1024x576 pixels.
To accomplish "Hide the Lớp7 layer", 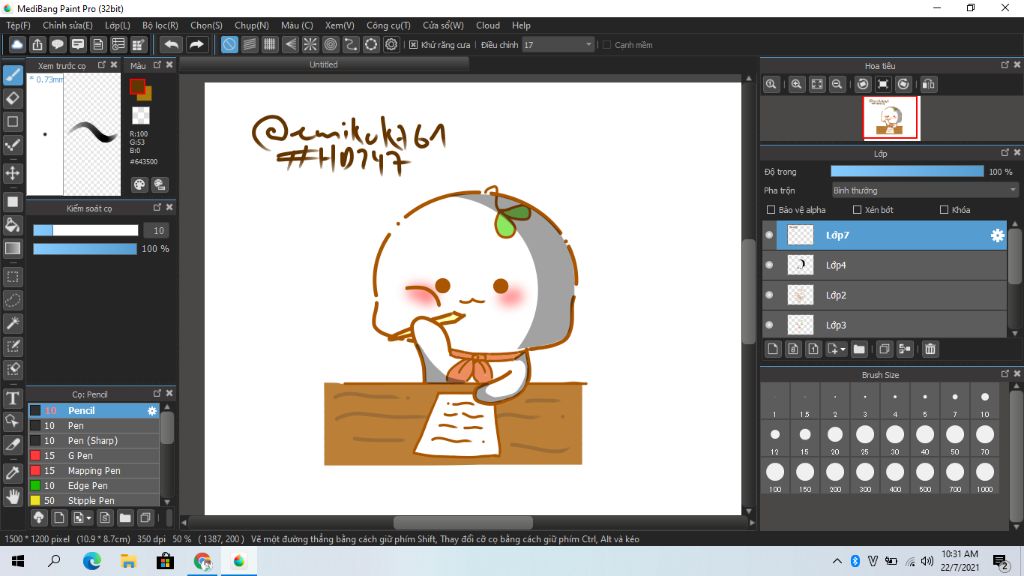I will tap(769, 235).
